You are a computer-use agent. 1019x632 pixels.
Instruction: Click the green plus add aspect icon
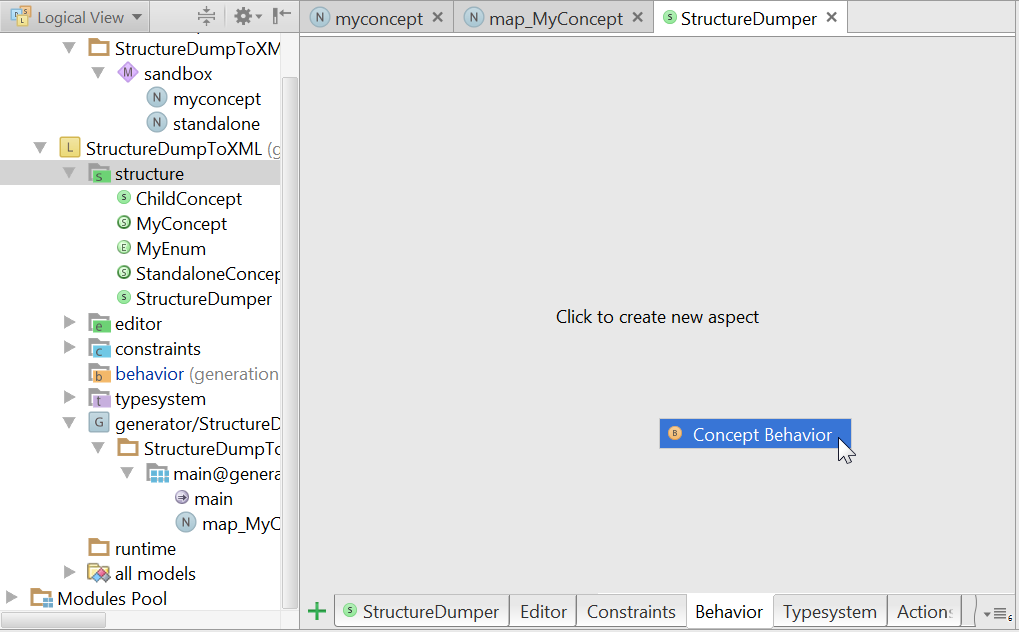pyautogui.click(x=317, y=611)
